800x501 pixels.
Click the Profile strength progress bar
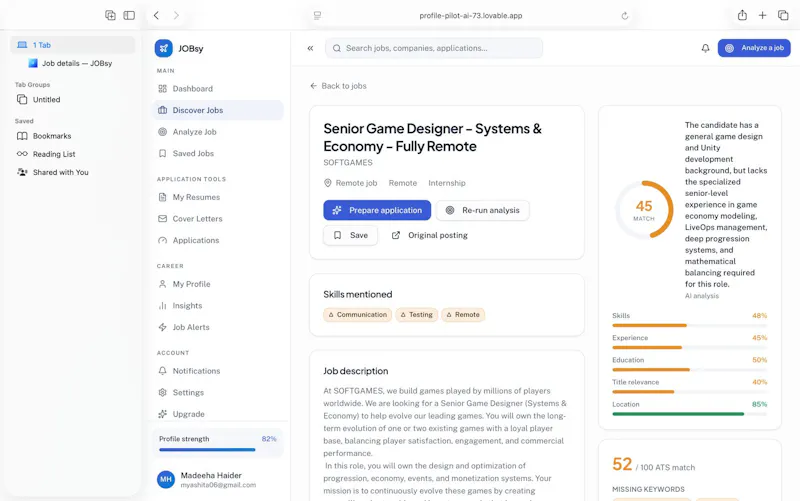217,449
